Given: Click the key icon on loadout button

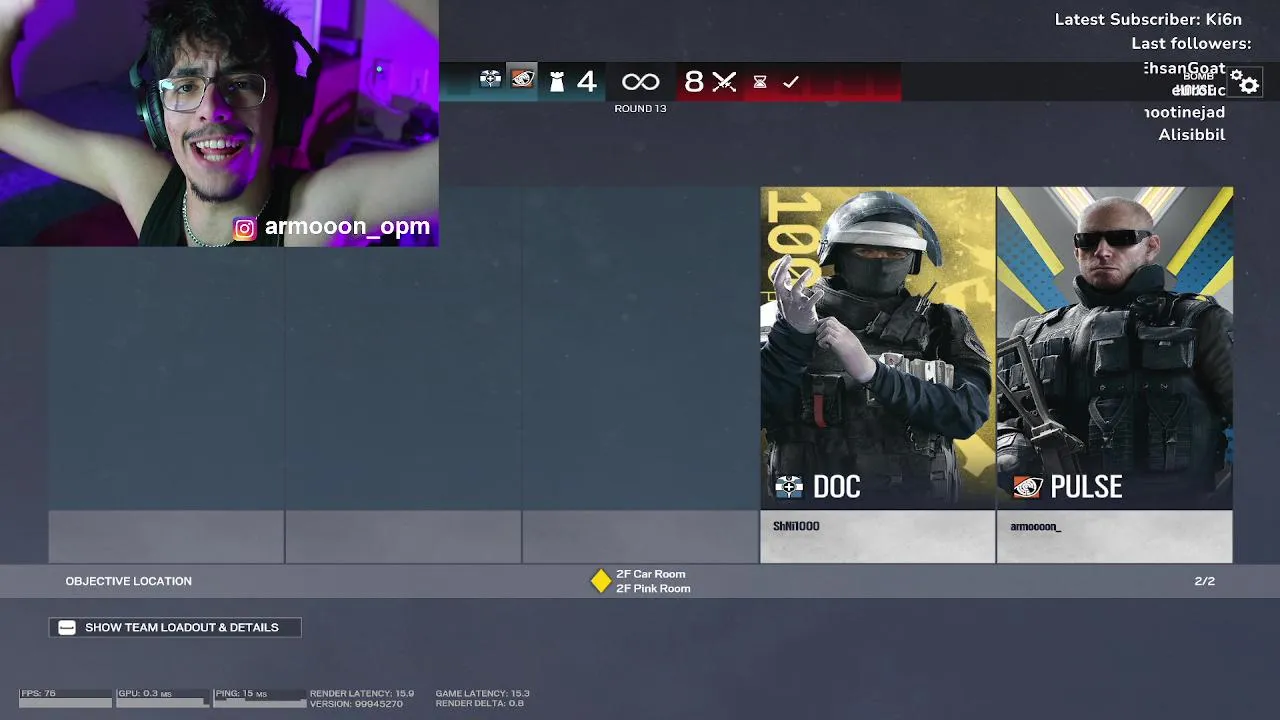Looking at the screenshot, I should (67, 627).
